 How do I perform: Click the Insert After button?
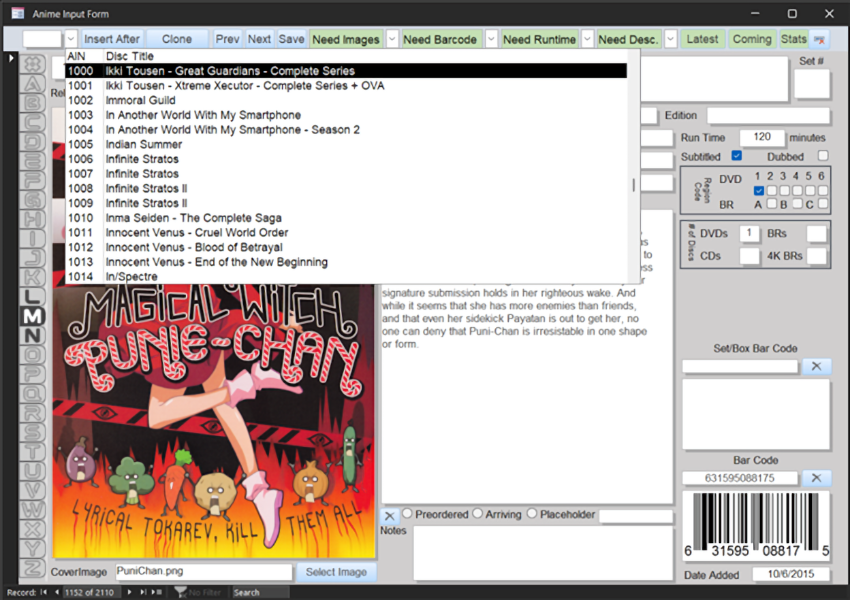click(x=112, y=40)
